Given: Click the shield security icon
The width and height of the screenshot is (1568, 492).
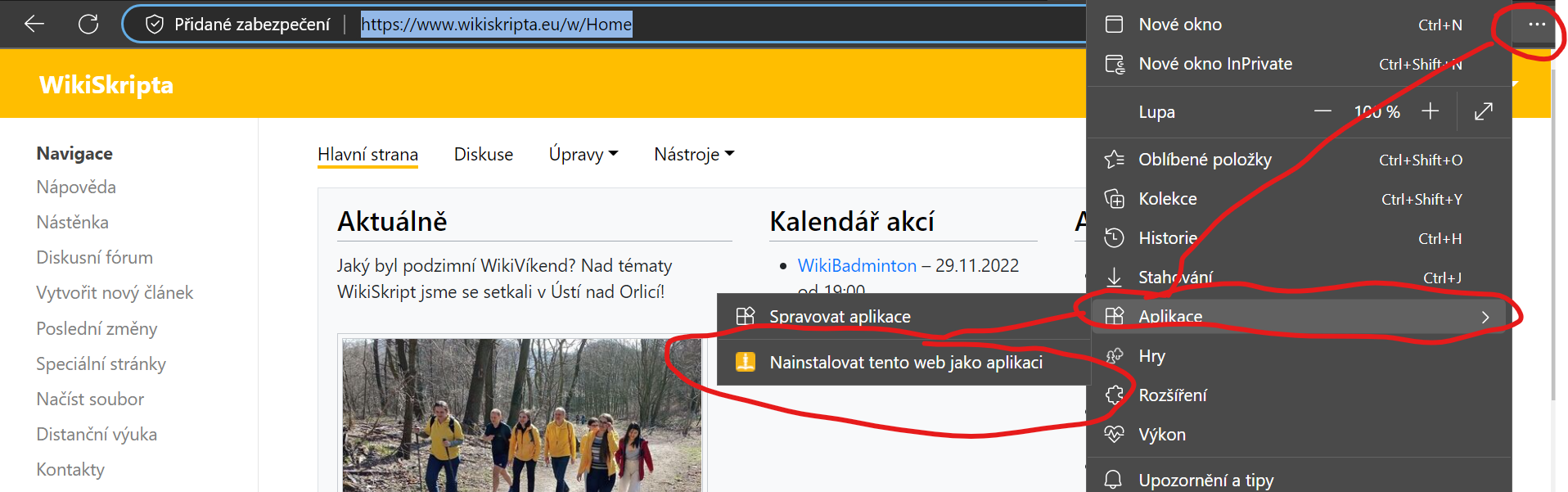Looking at the screenshot, I should (154, 25).
